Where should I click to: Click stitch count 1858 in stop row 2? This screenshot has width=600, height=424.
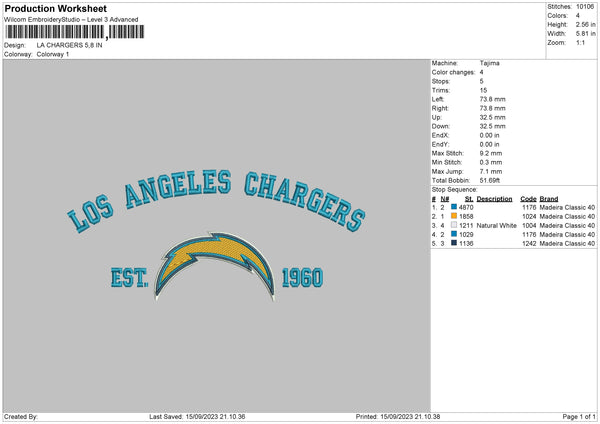466,217
